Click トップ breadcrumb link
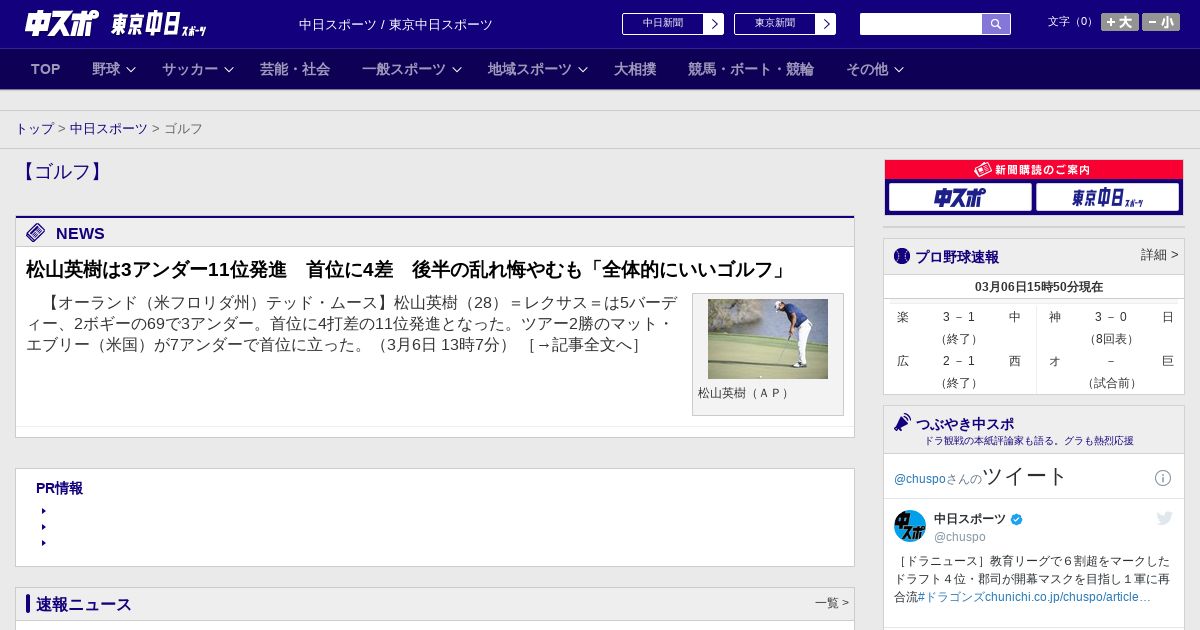 click(34, 129)
